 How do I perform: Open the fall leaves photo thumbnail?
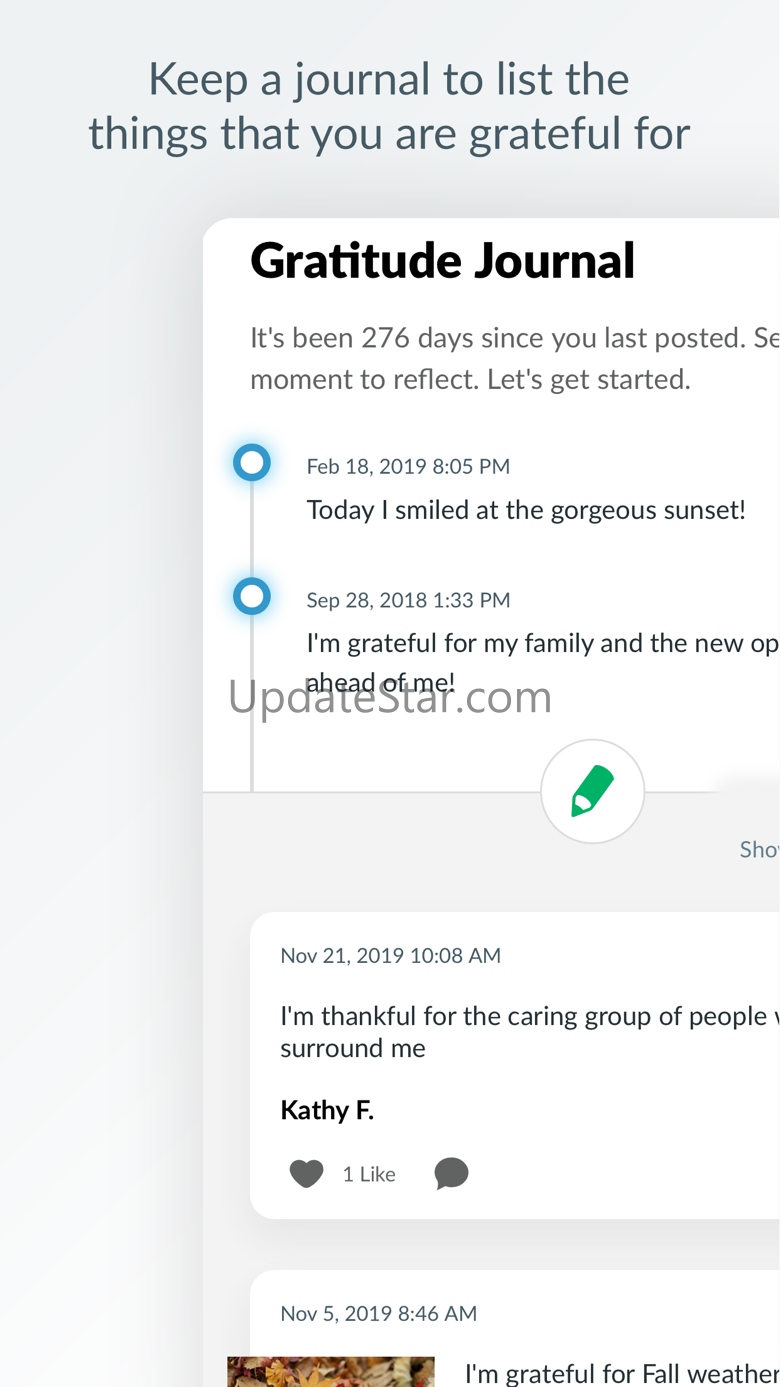(331, 1372)
